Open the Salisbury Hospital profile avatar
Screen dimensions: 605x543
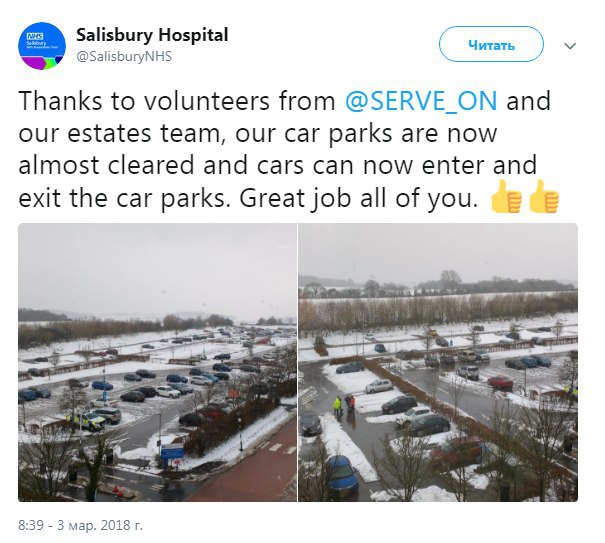pyautogui.click(x=42, y=46)
